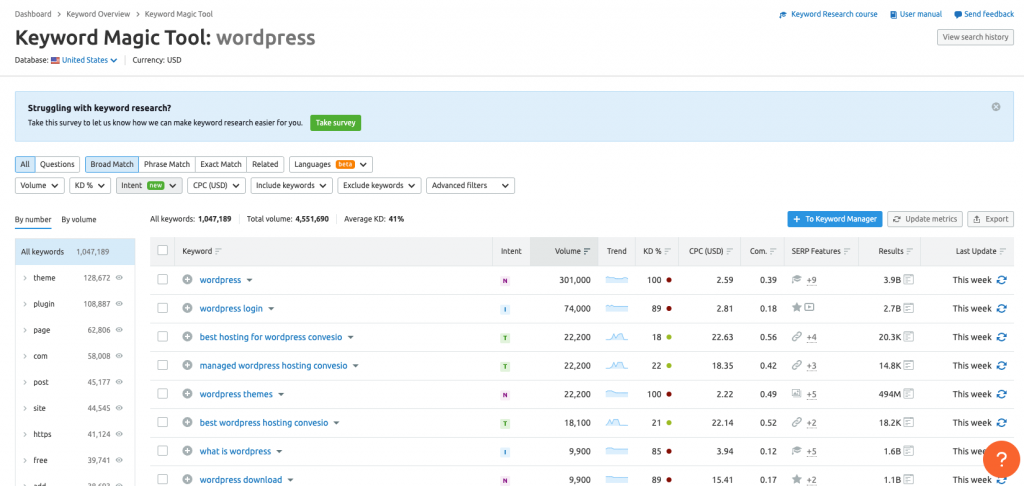Check best hosting for wordpress convesio checkbox
The image size is (1024, 486).
[x=163, y=337]
